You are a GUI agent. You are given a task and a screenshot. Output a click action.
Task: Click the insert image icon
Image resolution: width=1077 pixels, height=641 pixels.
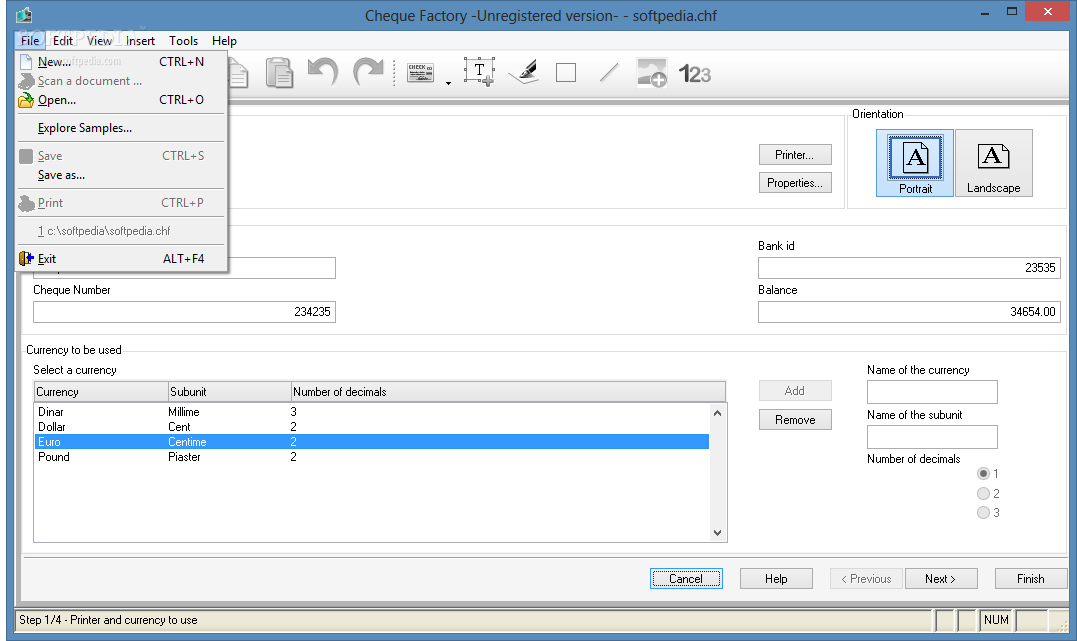pyautogui.click(x=651, y=72)
